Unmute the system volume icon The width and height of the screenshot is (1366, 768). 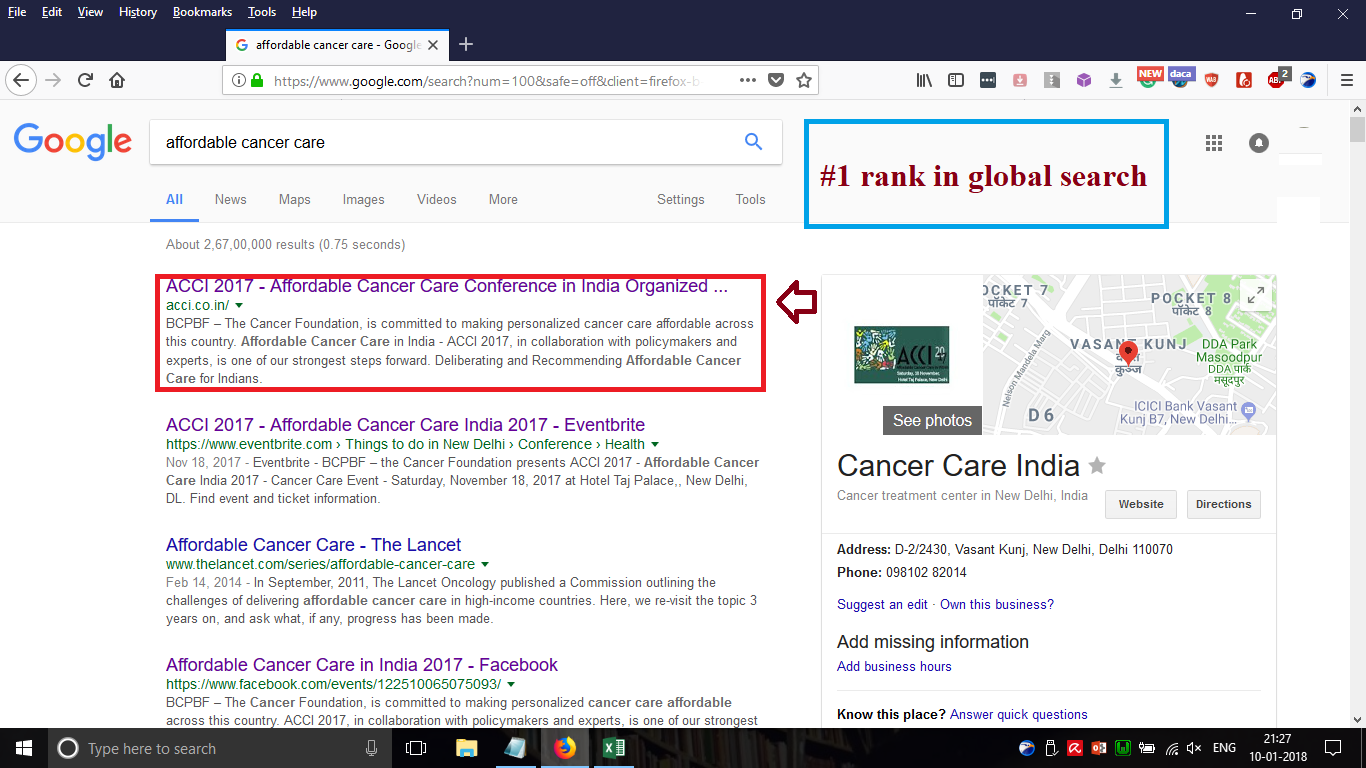pos(1193,748)
